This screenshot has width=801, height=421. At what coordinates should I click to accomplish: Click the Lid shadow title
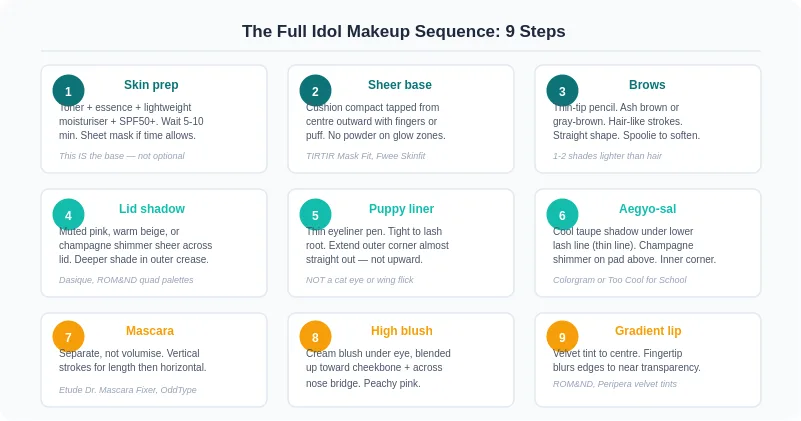tap(152, 209)
